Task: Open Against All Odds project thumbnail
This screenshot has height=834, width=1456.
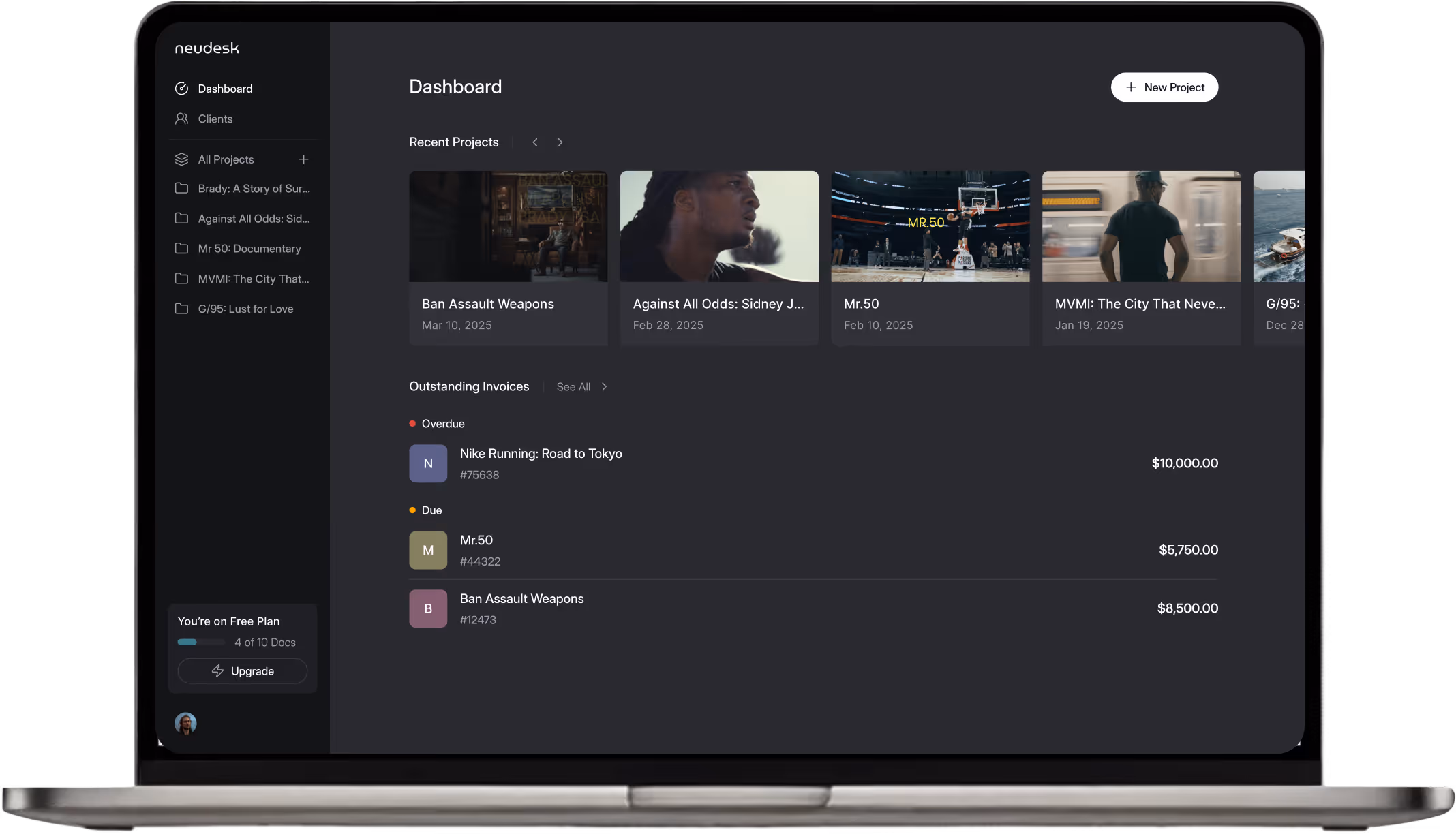Action: pos(719,227)
